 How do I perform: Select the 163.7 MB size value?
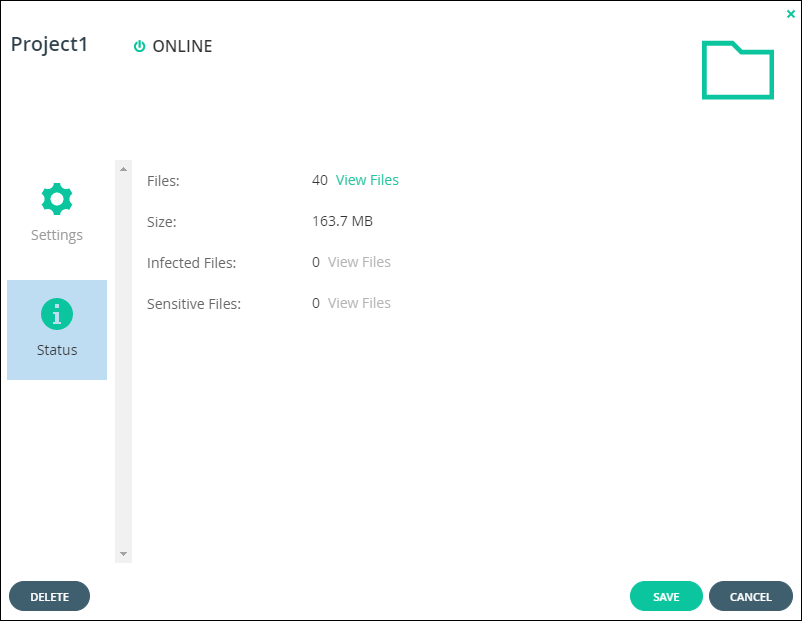coord(342,221)
